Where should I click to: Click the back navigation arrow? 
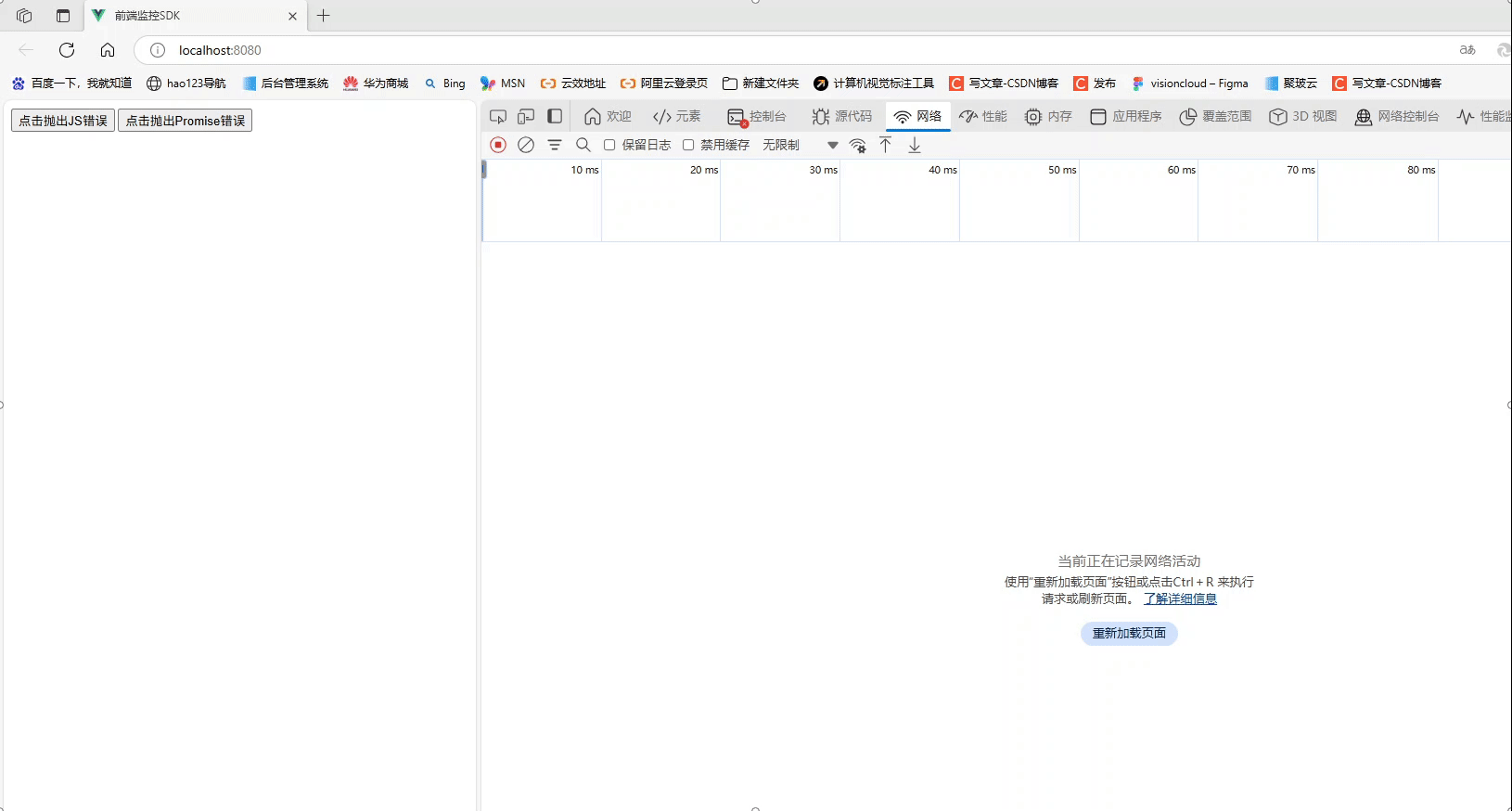pyautogui.click(x=26, y=50)
